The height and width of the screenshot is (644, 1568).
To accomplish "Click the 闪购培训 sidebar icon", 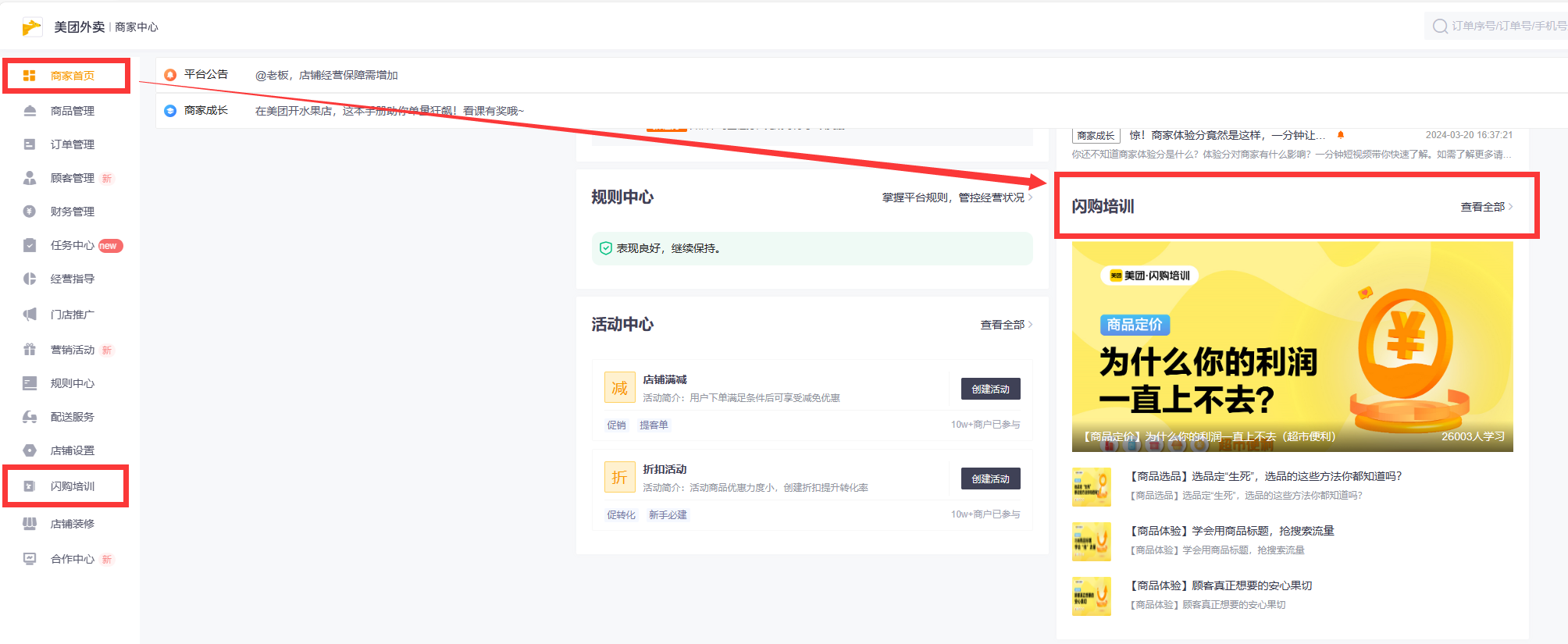I will click(x=30, y=486).
